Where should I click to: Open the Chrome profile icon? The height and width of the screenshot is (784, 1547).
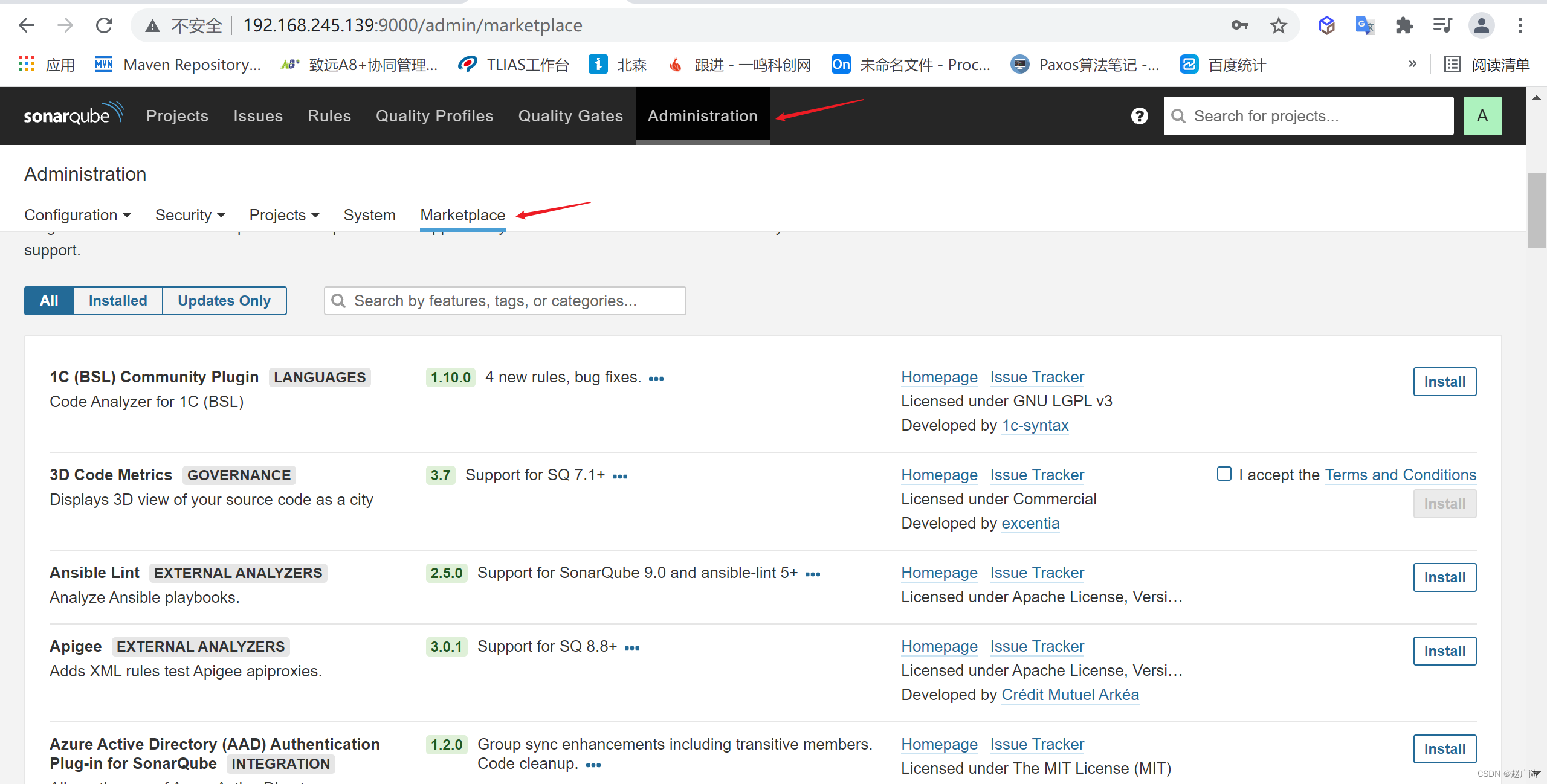point(1481,25)
